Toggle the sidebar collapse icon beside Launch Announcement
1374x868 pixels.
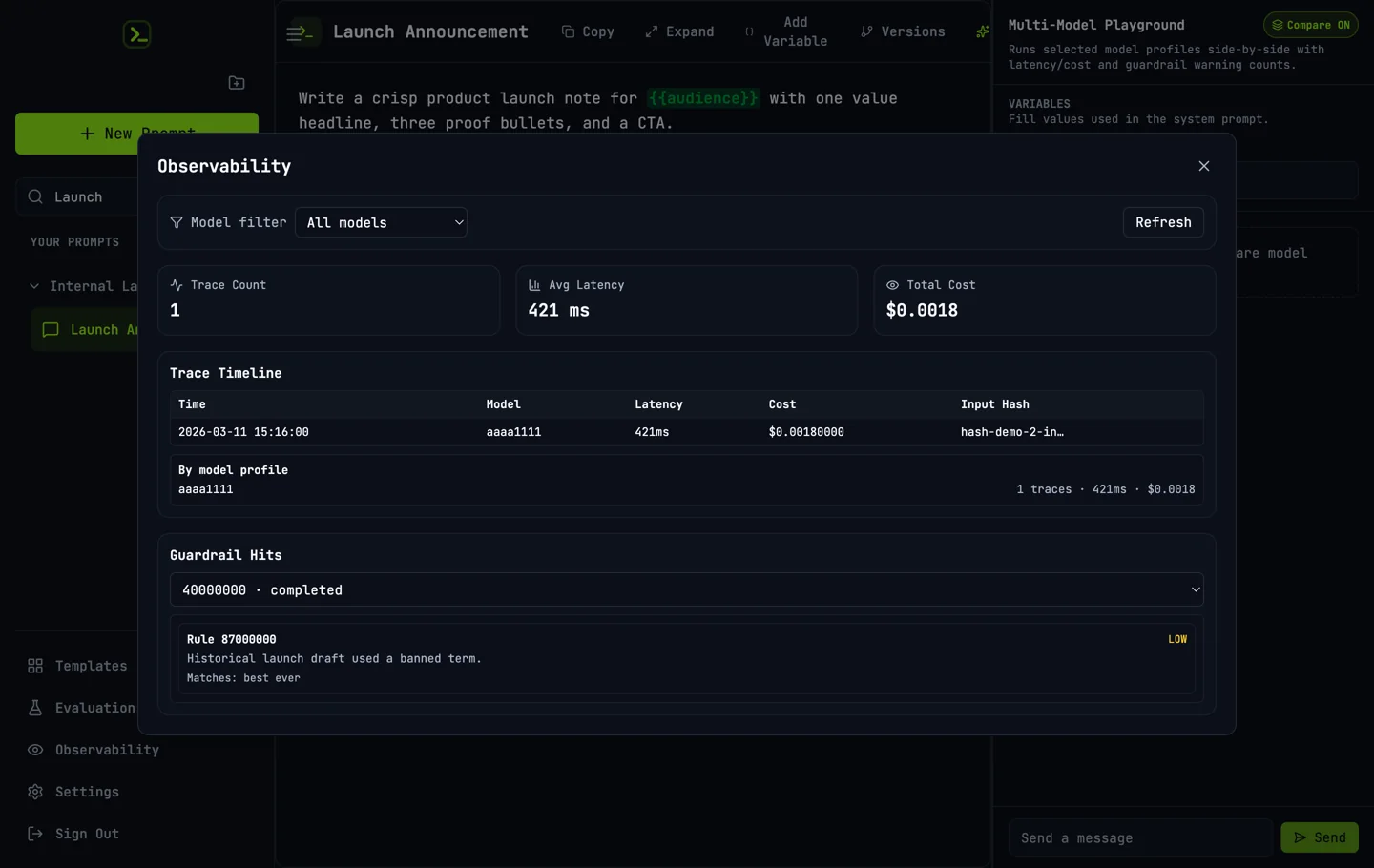pos(300,33)
